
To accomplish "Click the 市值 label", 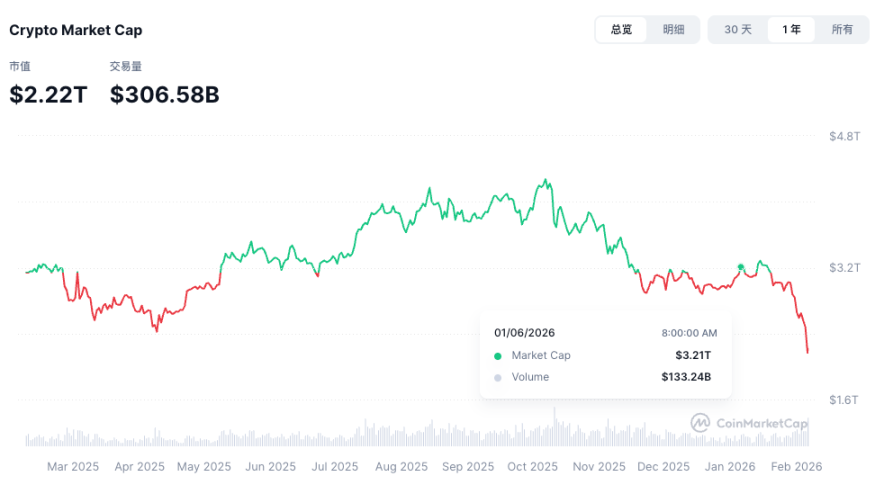I will pyautogui.click(x=20, y=66).
